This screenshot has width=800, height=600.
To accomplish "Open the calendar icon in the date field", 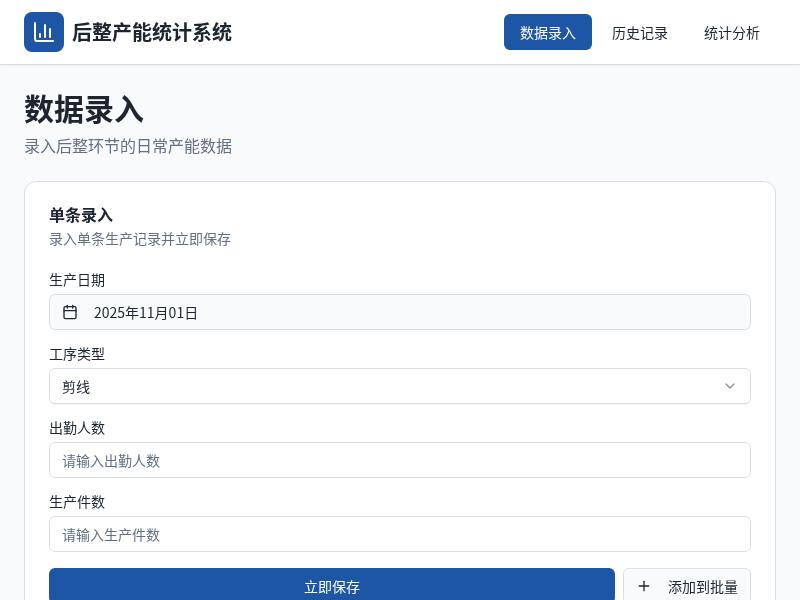I will click(x=70, y=312).
